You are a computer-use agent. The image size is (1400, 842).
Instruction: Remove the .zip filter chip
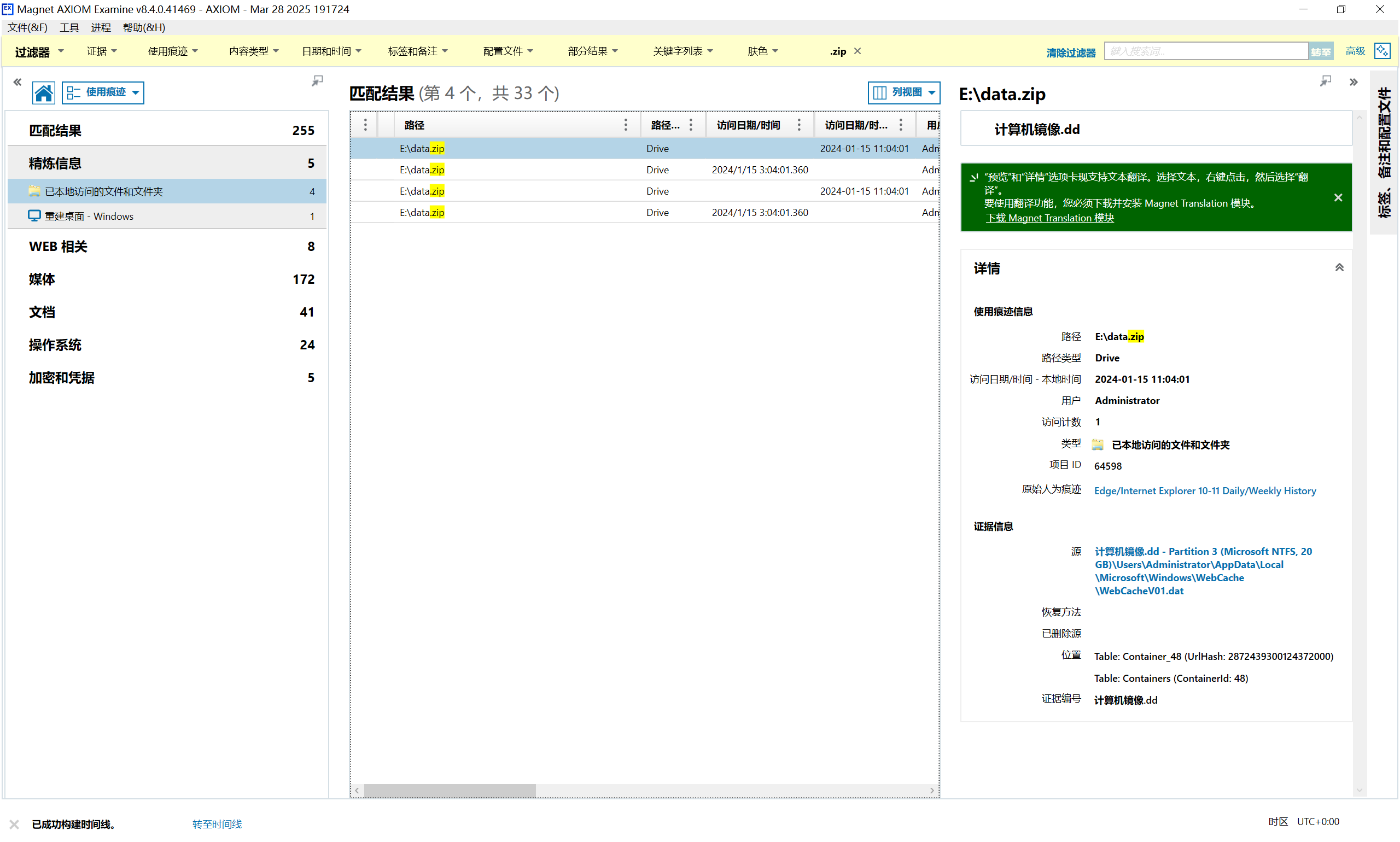coord(857,51)
